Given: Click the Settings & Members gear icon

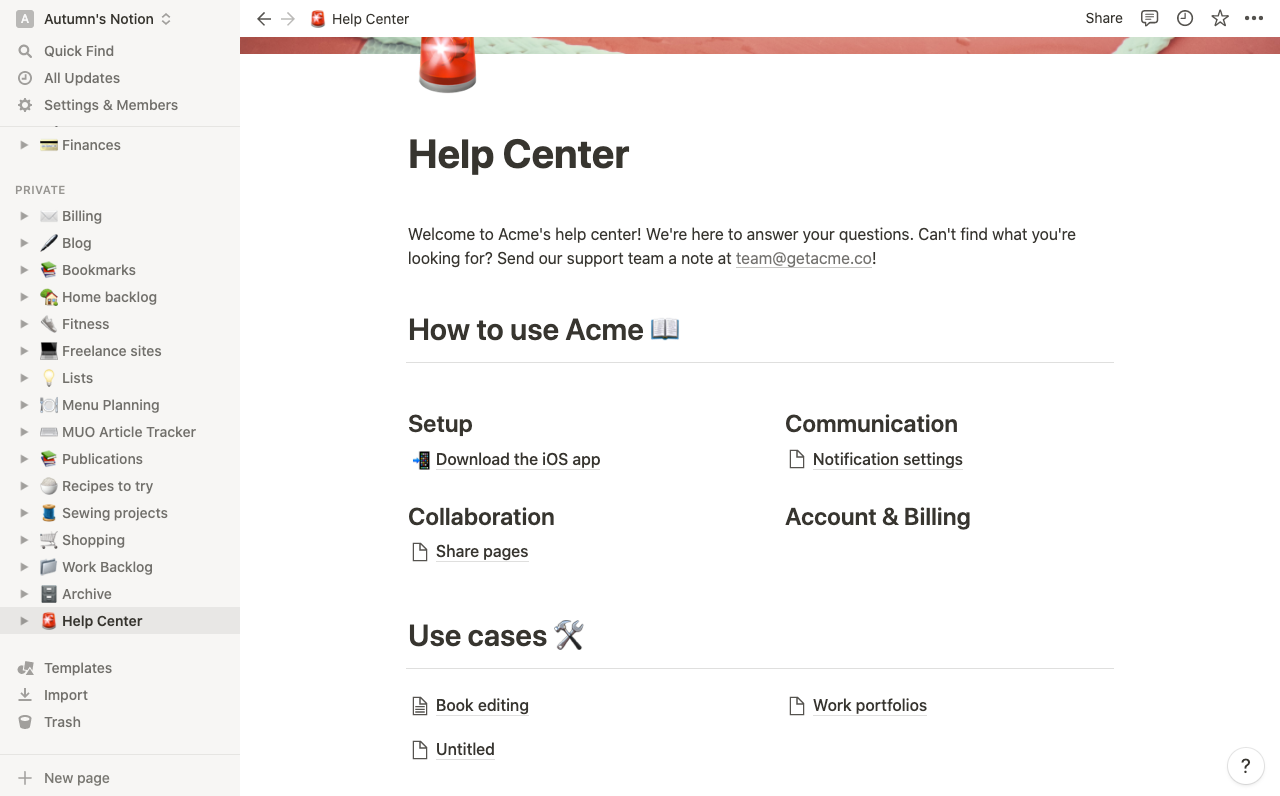Looking at the screenshot, I should (x=25, y=105).
